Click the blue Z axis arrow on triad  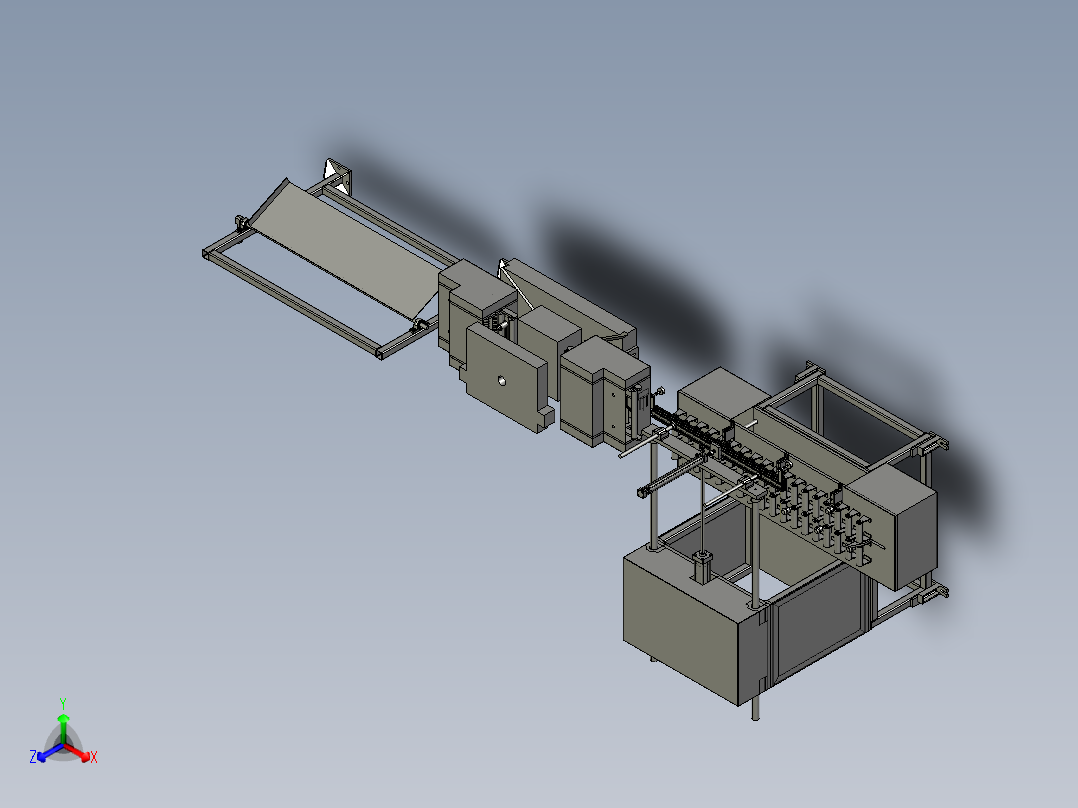click(x=50, y=752)
